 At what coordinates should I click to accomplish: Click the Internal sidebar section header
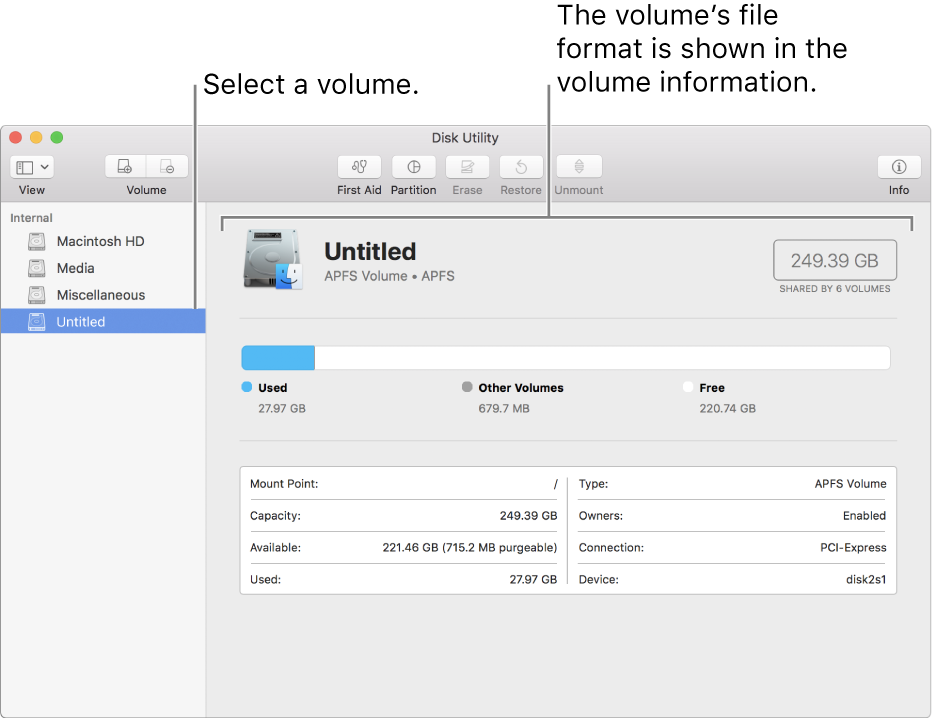click(x=32, y=218)
